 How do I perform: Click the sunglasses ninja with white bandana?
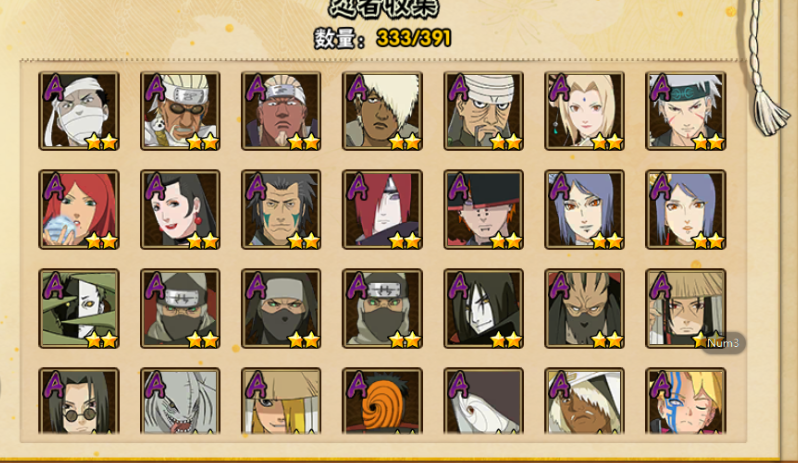click(180, 111)
